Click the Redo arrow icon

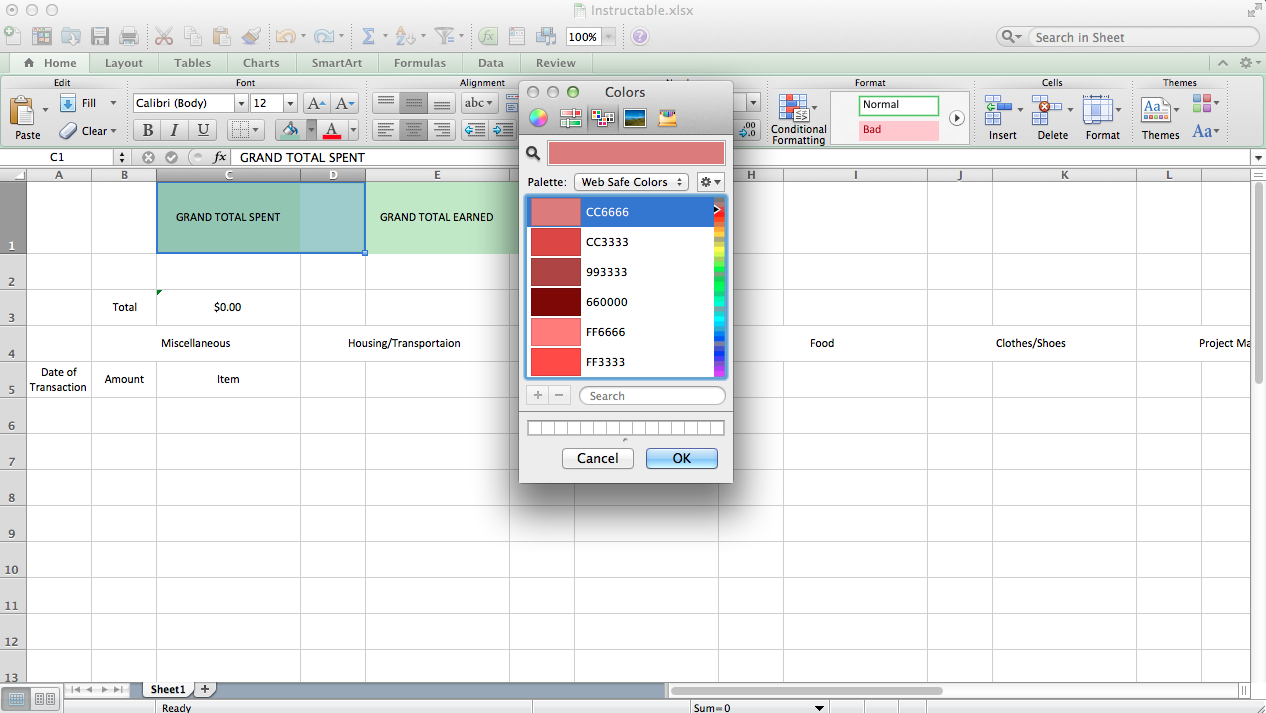[x=323, y=37]
